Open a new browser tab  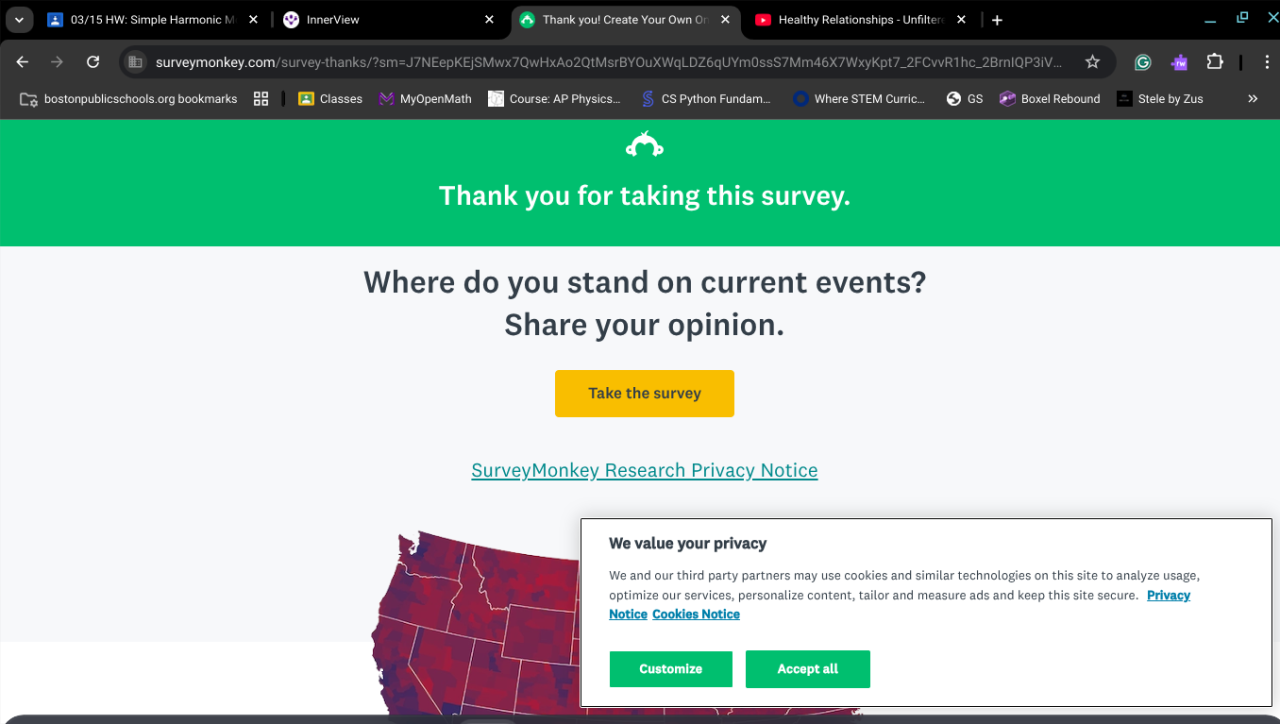click(x=997, y=20)
